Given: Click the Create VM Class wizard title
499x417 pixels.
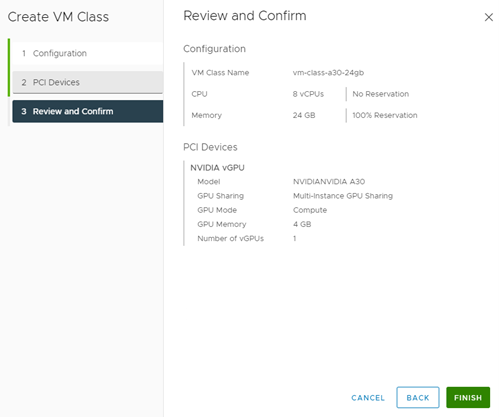Looking at the screenshot, I should 58,17.
